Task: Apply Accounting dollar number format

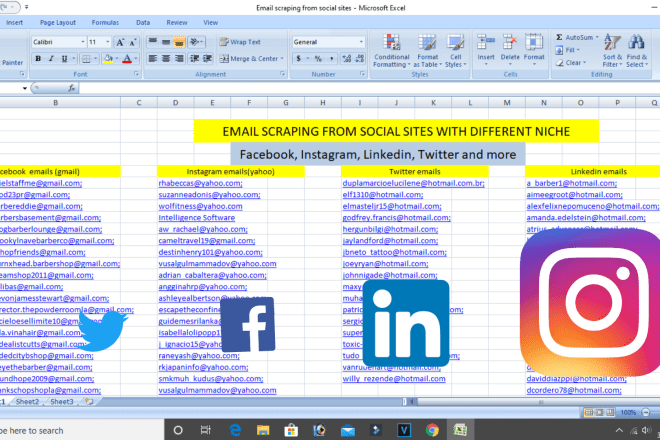Action: coord(298,59)
